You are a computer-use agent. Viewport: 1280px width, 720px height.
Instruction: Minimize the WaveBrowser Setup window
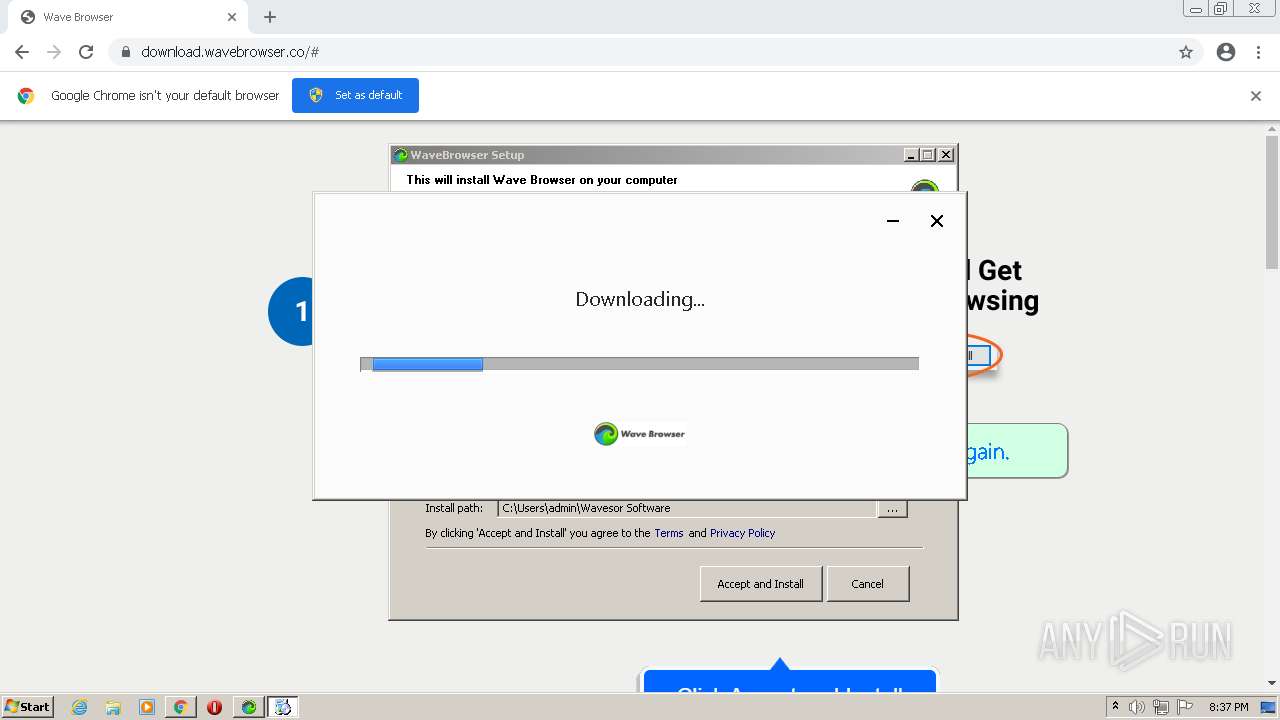911,155
